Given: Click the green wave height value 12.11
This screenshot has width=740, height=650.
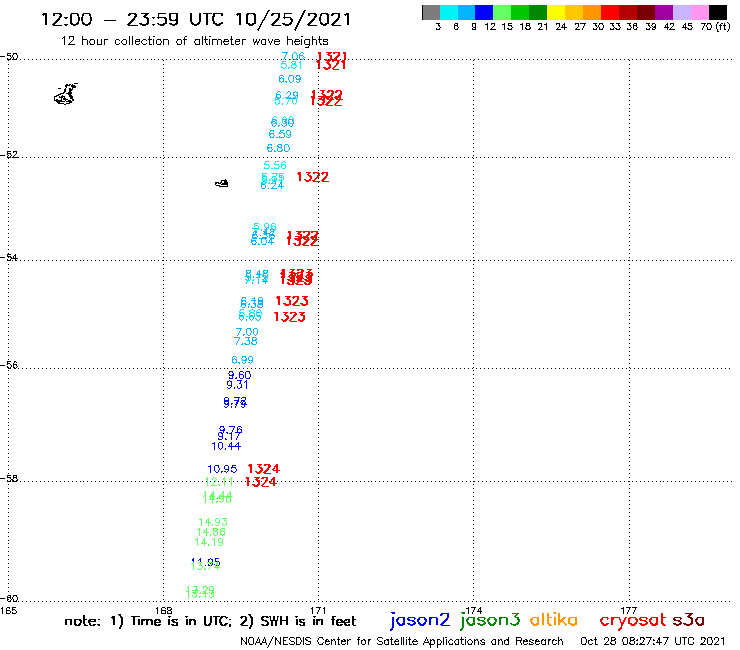Looking at the screenshot, I should (219, 482).
